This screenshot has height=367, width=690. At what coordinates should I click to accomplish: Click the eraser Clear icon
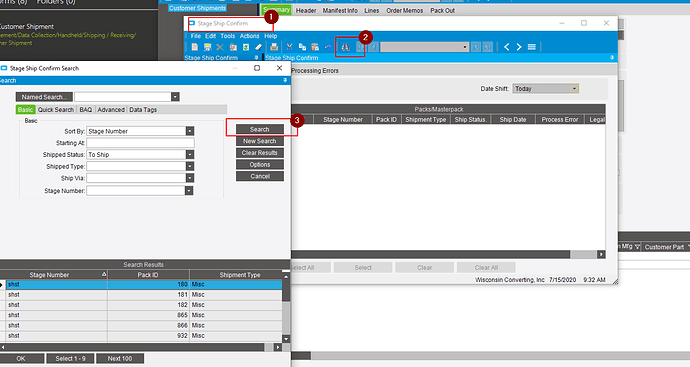click(259, 47)
